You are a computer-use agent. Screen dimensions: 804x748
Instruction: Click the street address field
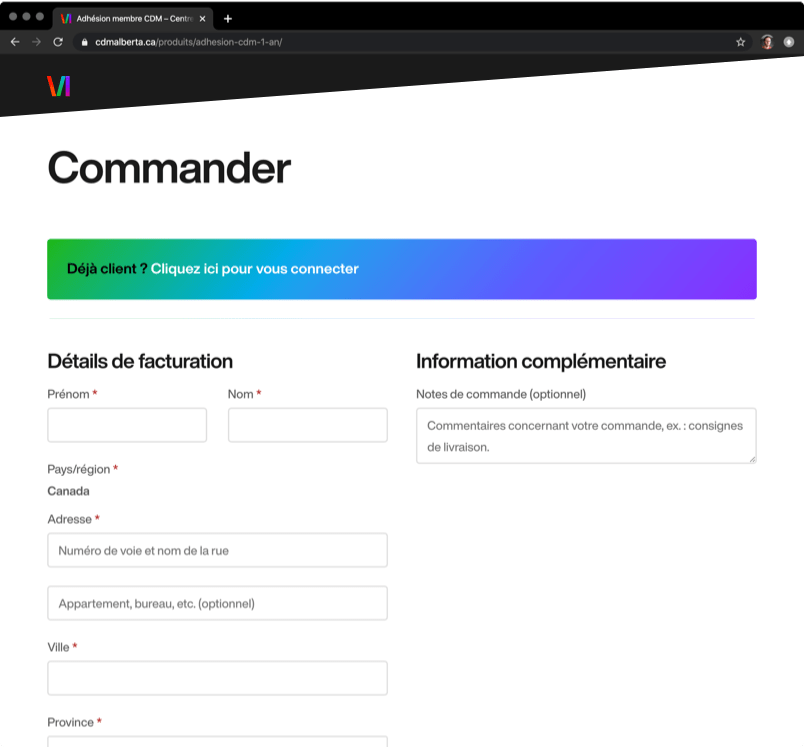pos(217,550)
